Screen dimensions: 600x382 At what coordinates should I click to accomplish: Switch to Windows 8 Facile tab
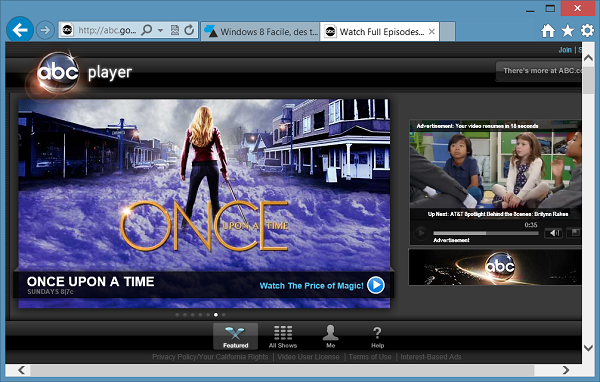261,31
